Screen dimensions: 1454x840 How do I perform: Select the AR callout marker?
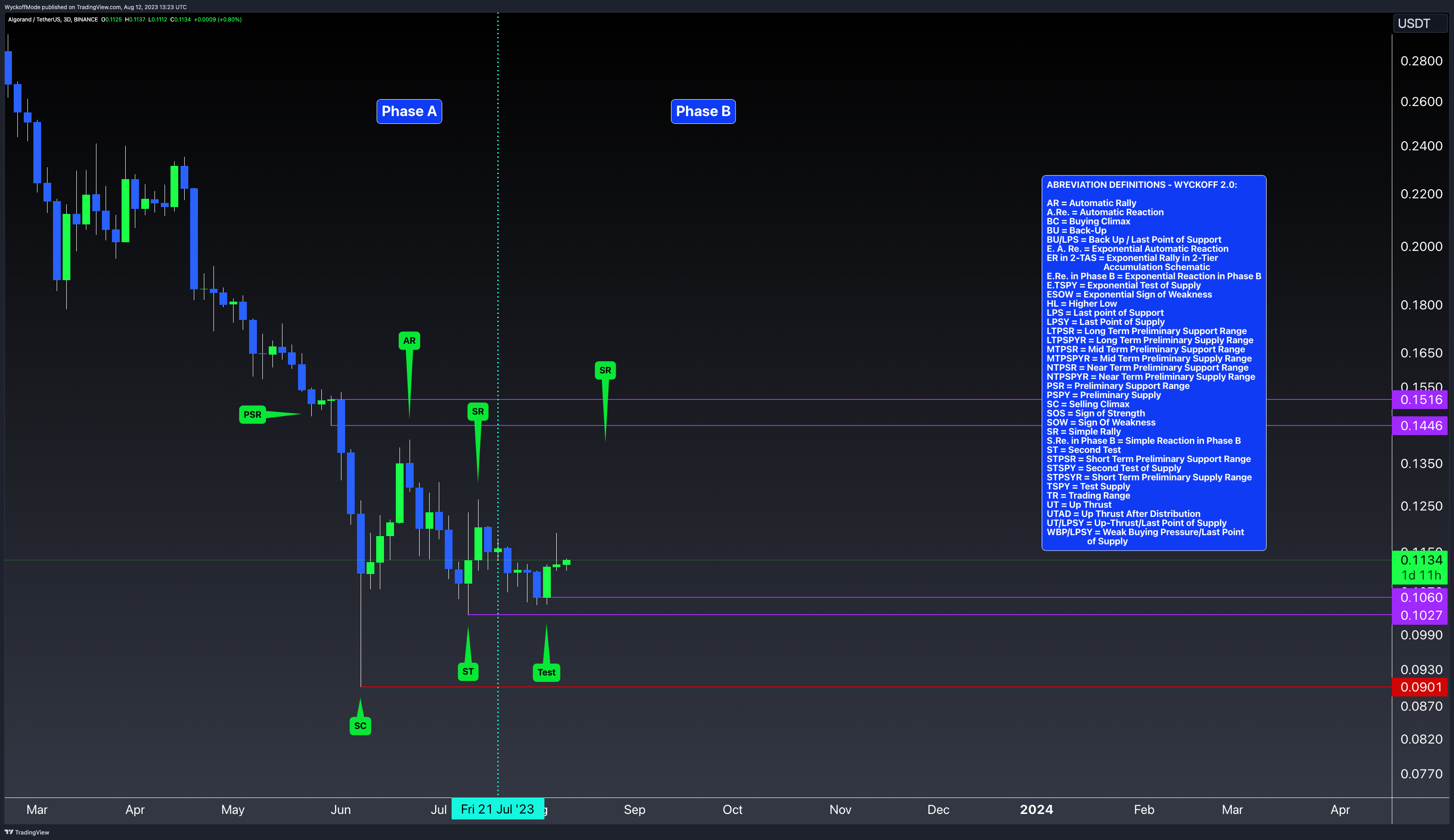pos(409,340)
